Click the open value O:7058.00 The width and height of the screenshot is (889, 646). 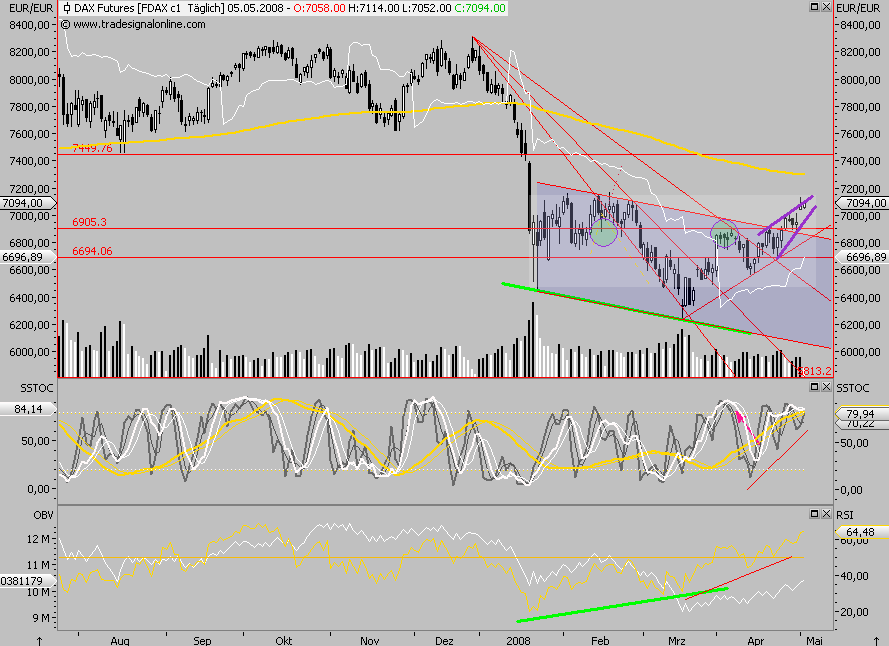[319, 8]
